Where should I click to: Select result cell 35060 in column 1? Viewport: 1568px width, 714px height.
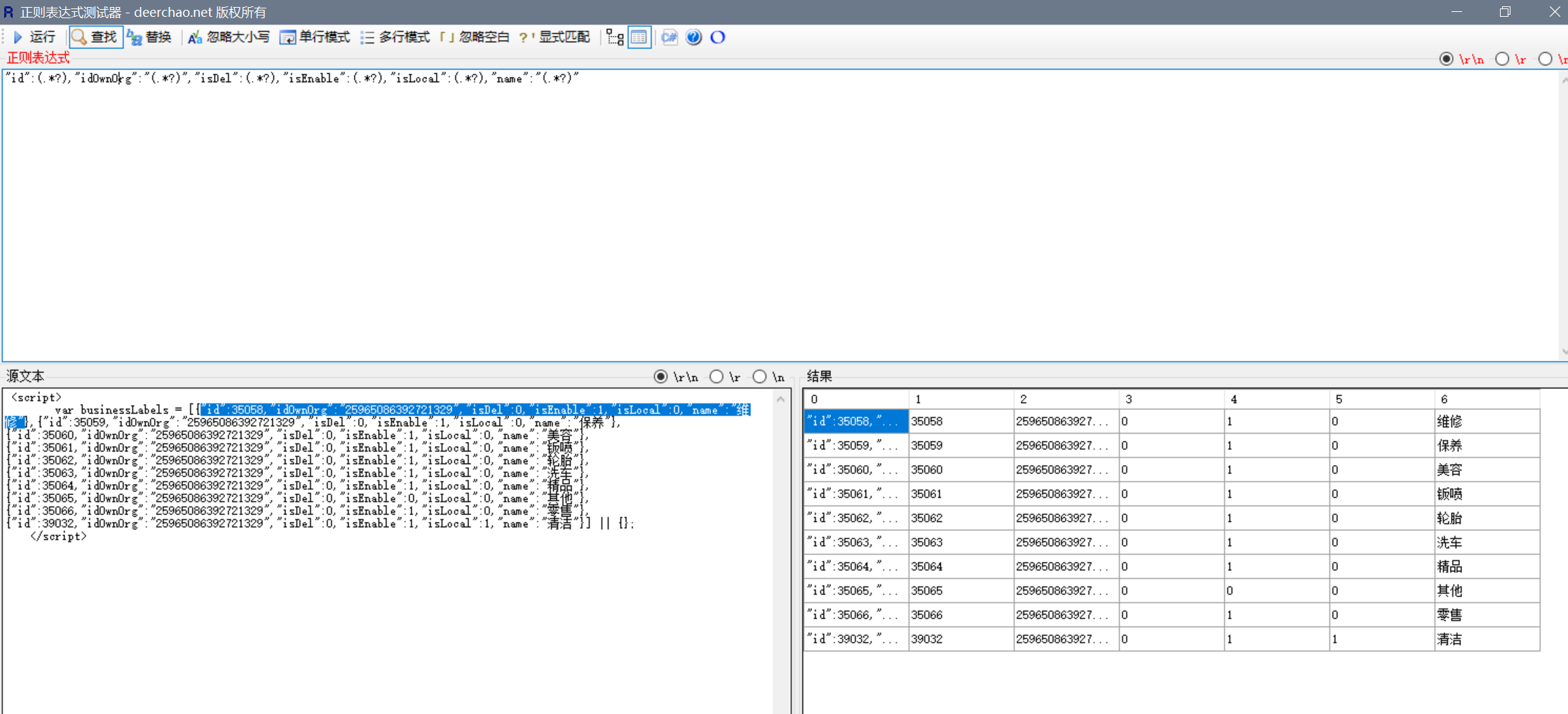point(961,470)
